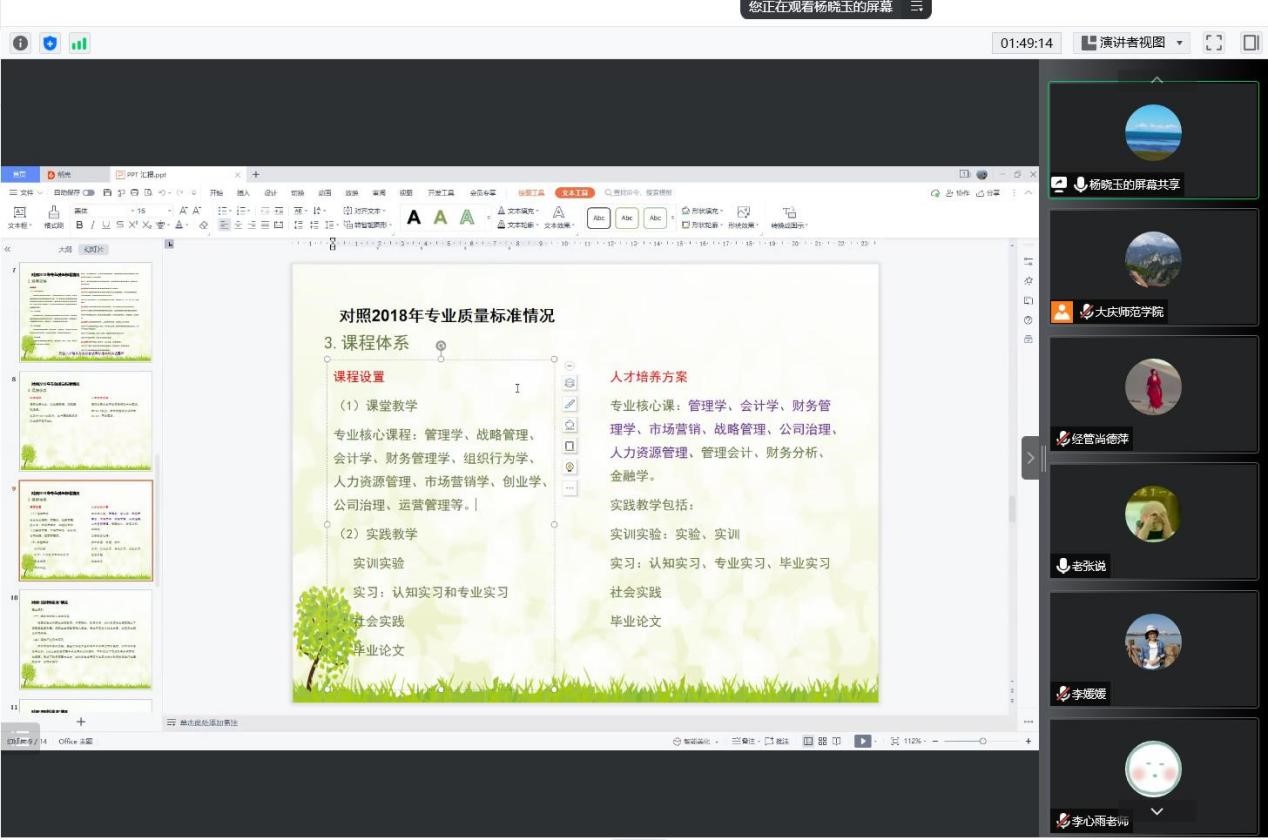Click the Format Painter icon
1268x840 pixels.
54,217
